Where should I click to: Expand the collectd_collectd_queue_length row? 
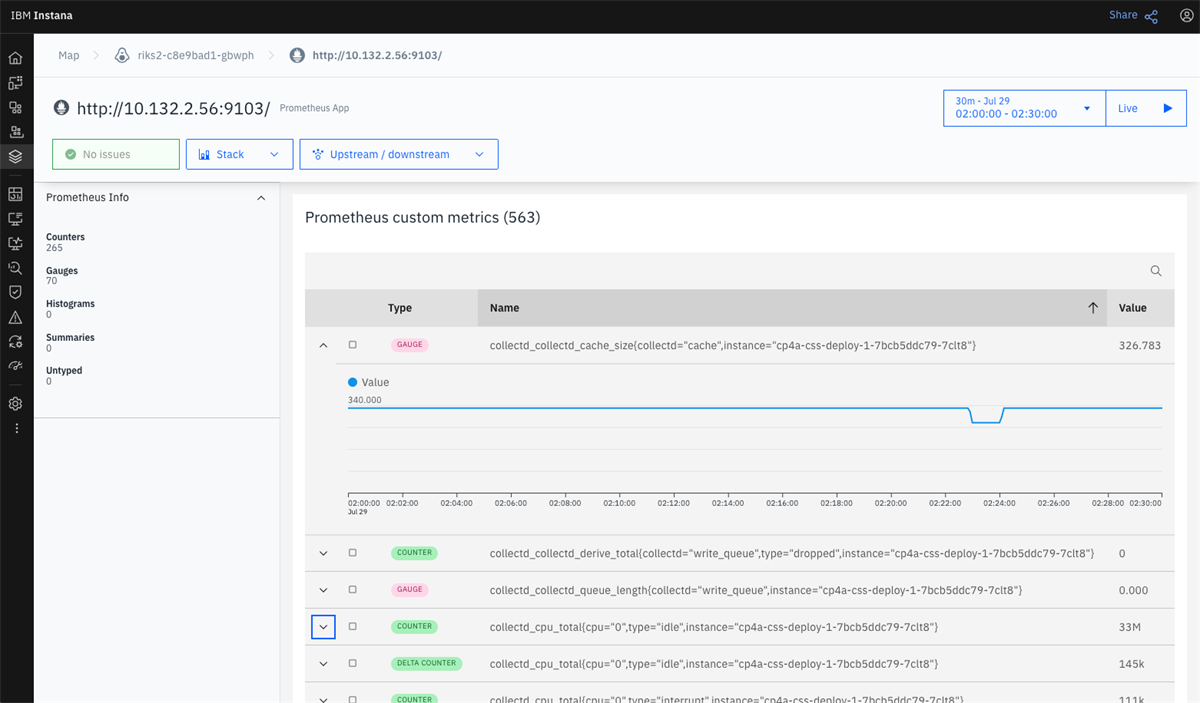323,590
